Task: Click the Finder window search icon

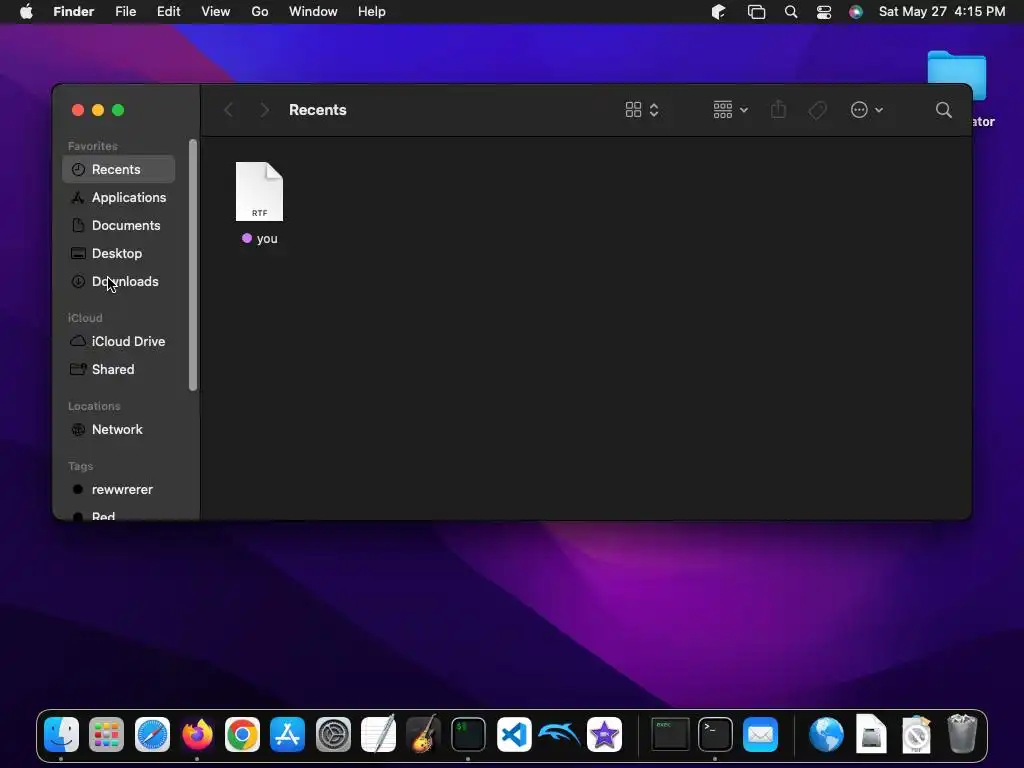Action: tap(944, 110)
